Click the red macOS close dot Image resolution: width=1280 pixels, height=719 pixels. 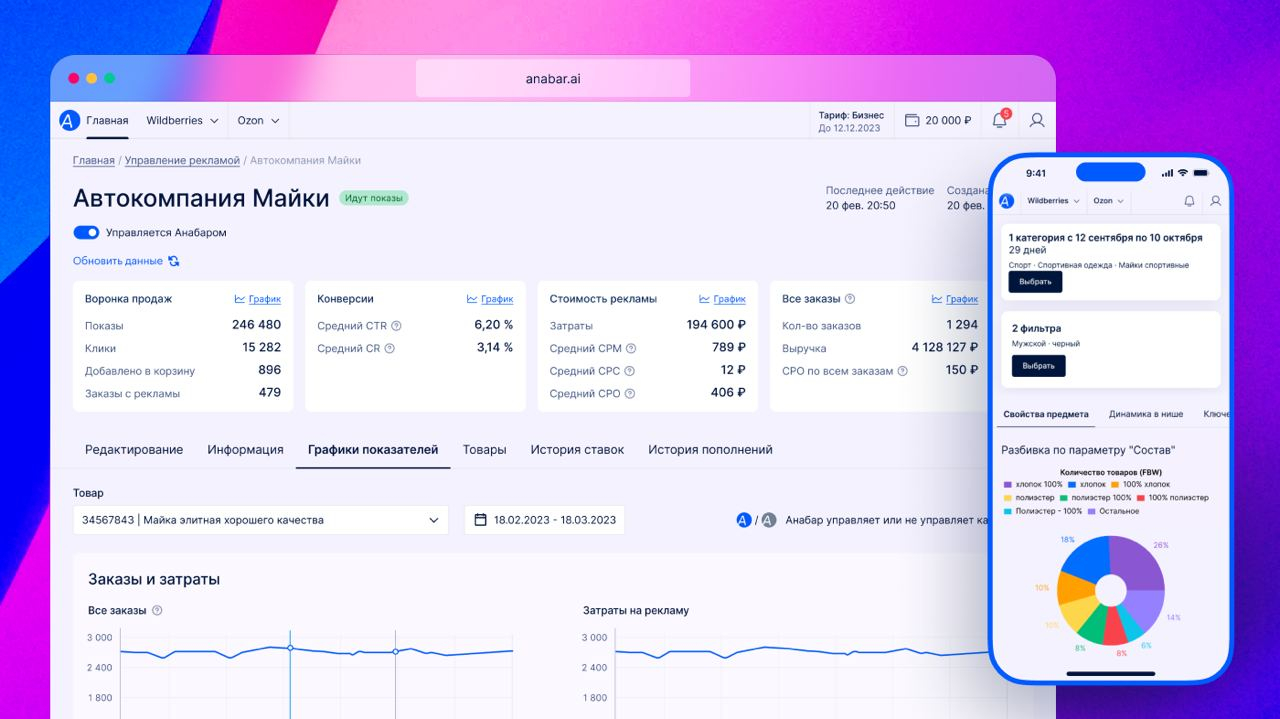pyautogui.click(x=74, y=78)
